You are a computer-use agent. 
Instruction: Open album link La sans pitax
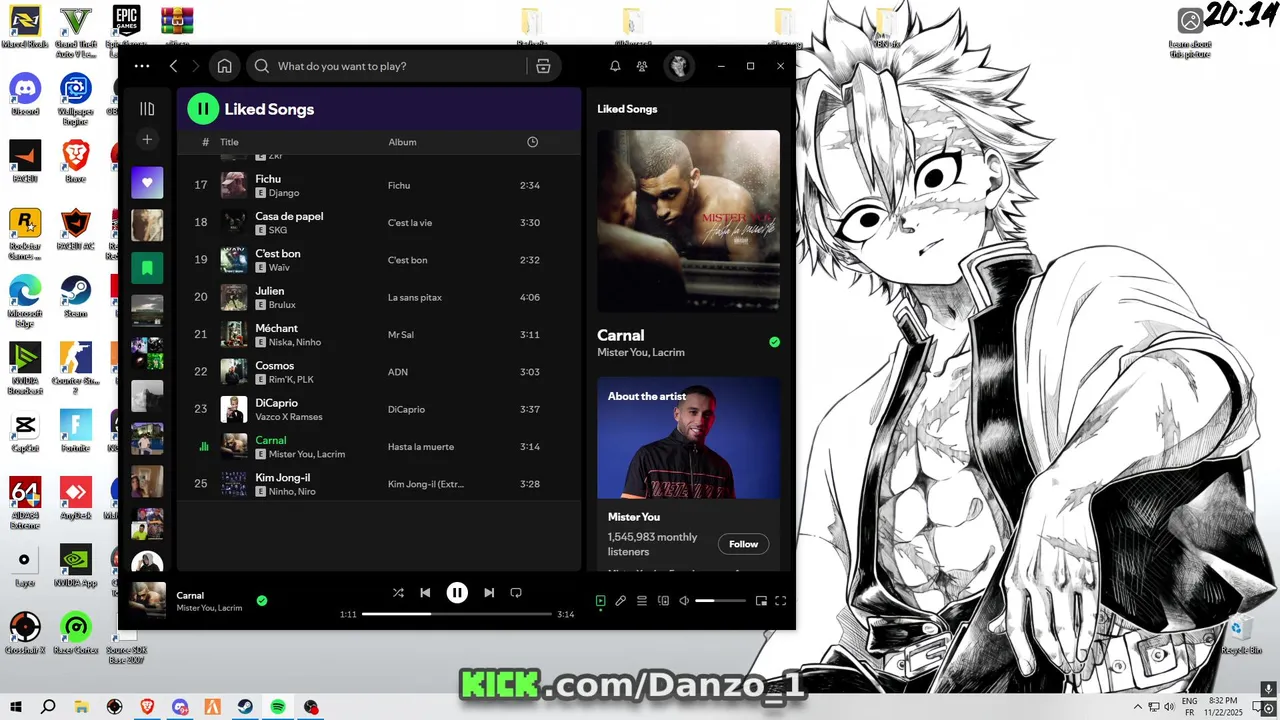coord(415,297)
